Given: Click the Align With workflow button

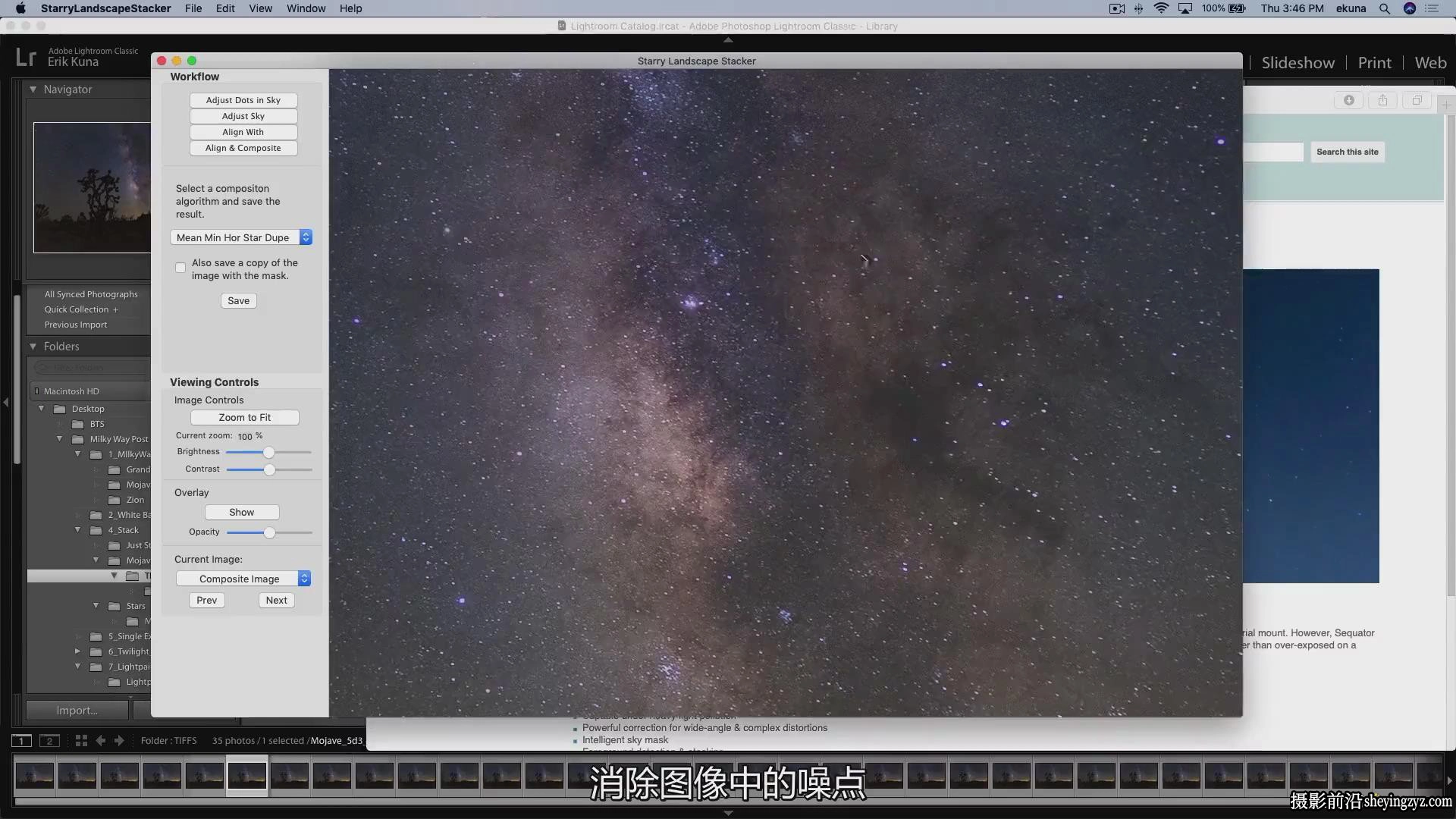Looking at the screenshot, I should pyautogui.click(x=243, y=132).
